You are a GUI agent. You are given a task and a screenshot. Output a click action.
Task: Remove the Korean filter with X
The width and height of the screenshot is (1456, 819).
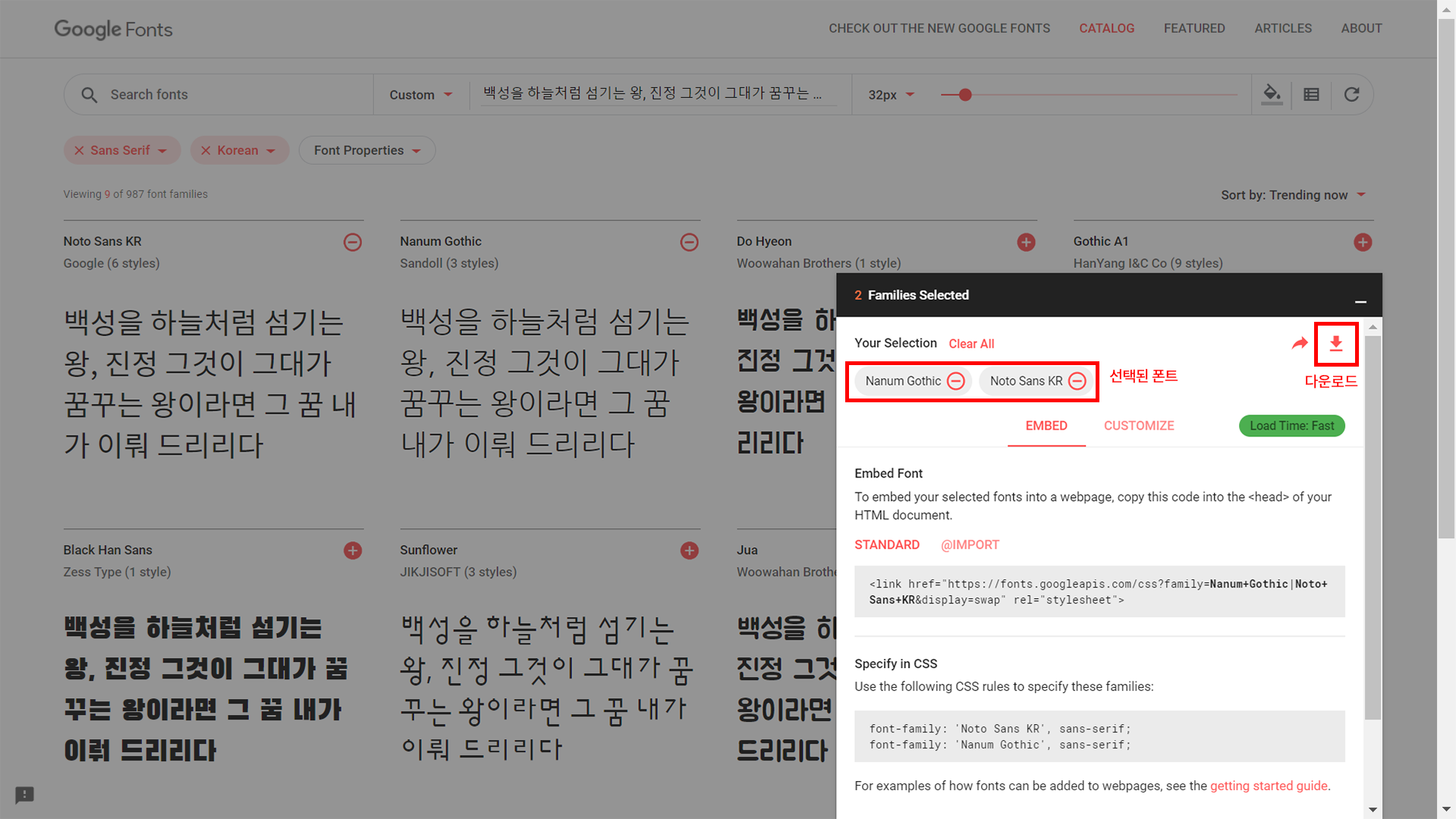pyautogui.click(x=206, y=150)
